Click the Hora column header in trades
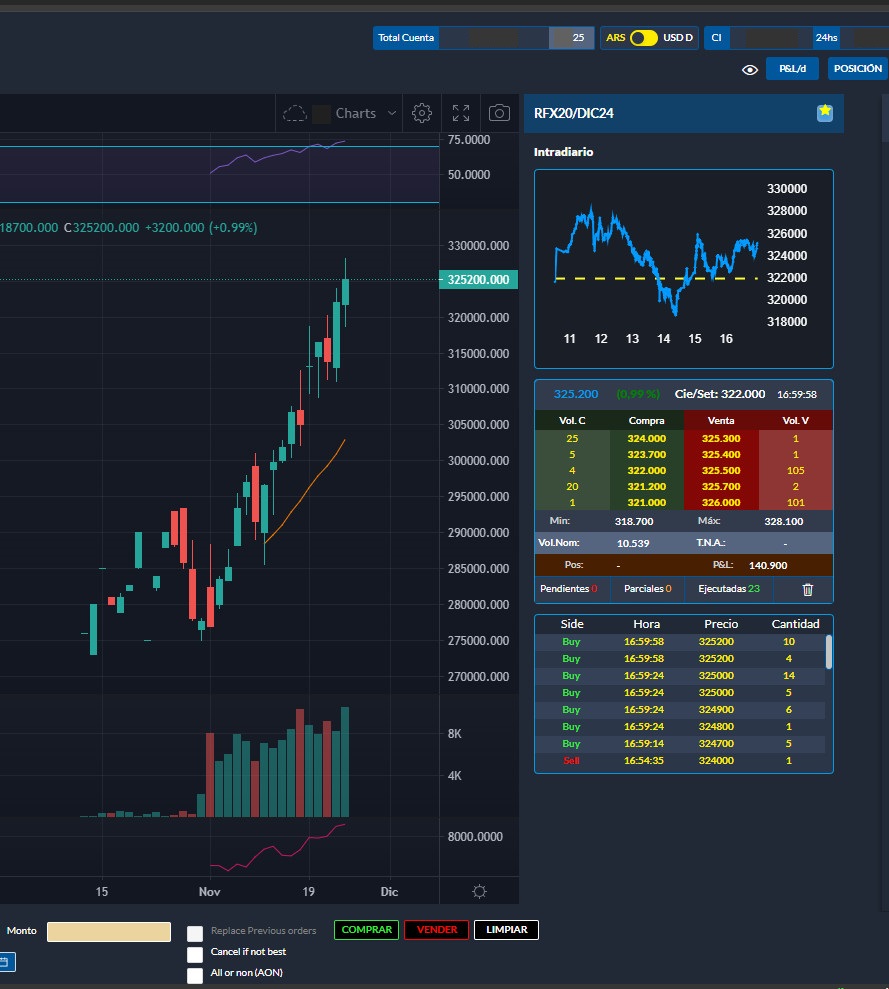The height and width of the screenshot is (989, 889). (x=646, y=624)
